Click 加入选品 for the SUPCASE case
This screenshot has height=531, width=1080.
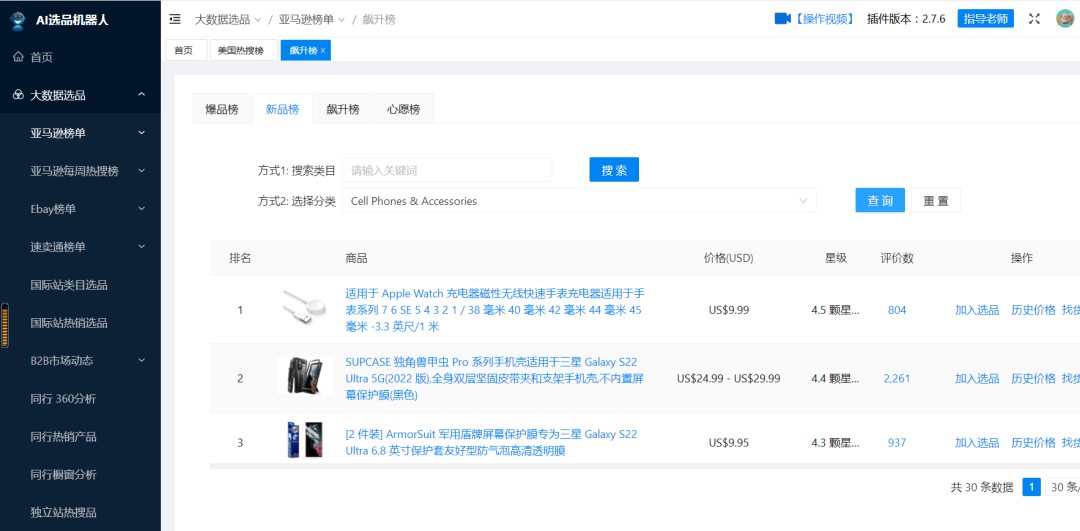point(977,378)
